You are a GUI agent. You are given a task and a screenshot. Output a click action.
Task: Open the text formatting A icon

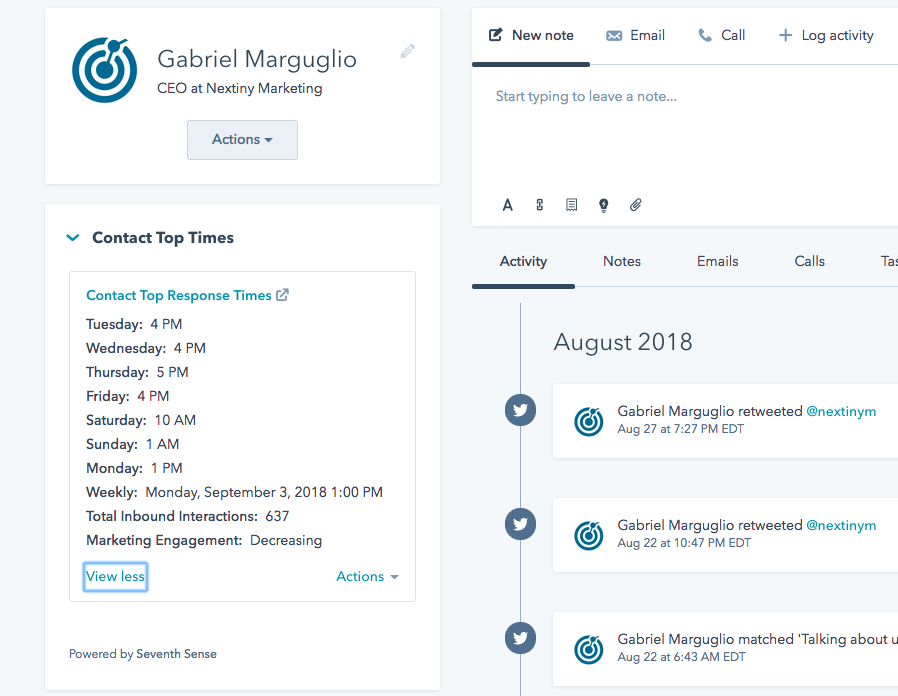507,205
